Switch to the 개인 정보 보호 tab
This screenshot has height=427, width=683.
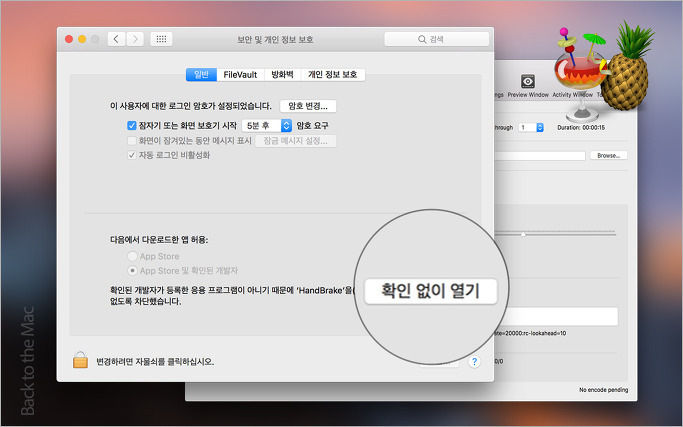click(333, 75)
